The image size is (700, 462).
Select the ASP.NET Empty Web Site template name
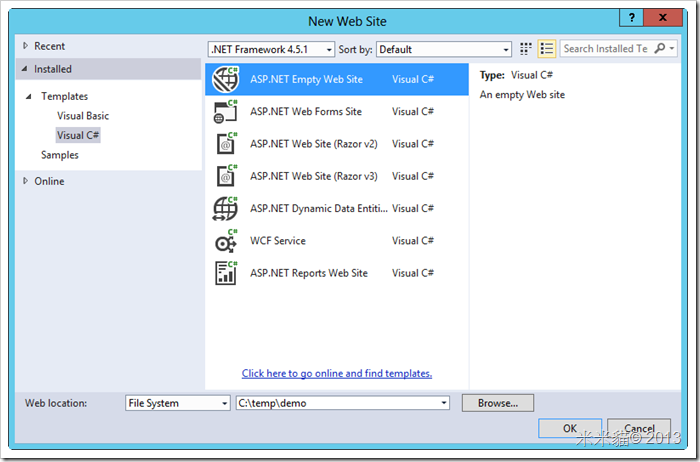pyautogui.click(x=306, y=79)
